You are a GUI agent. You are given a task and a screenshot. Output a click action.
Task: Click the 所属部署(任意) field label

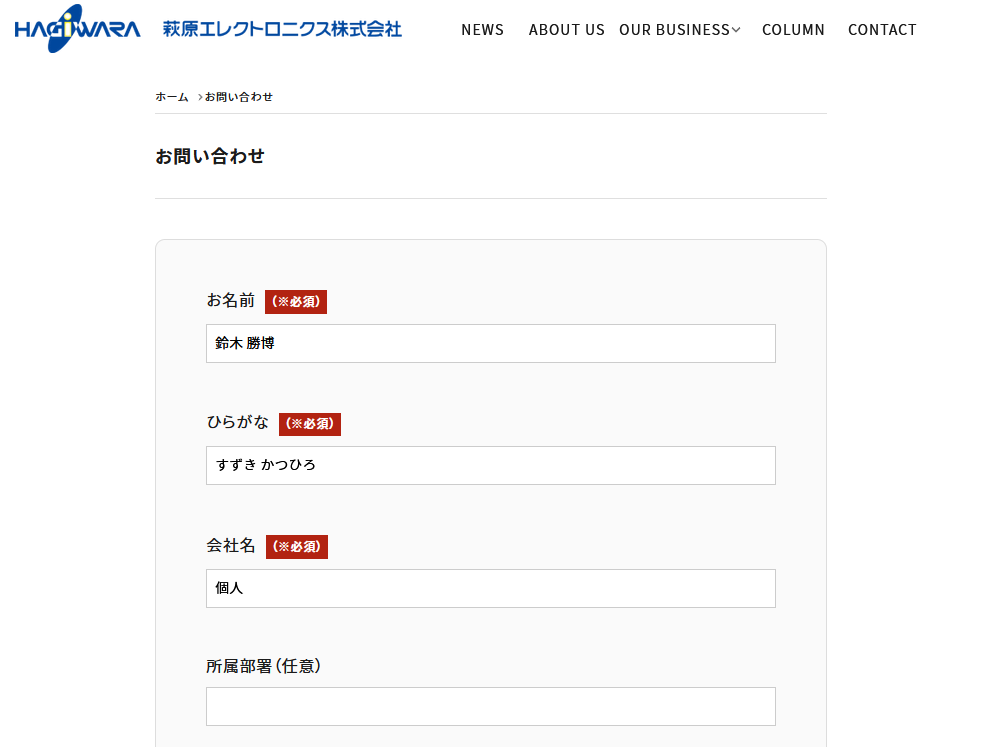click(x=264, y=666)
